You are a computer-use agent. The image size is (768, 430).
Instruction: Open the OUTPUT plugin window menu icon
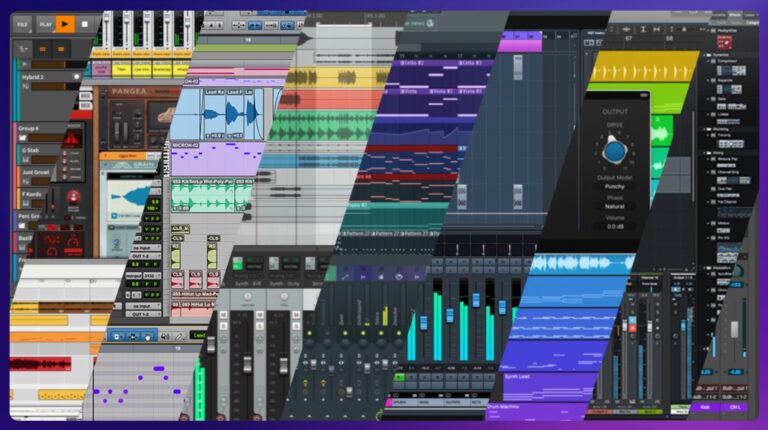coord(644,95)
